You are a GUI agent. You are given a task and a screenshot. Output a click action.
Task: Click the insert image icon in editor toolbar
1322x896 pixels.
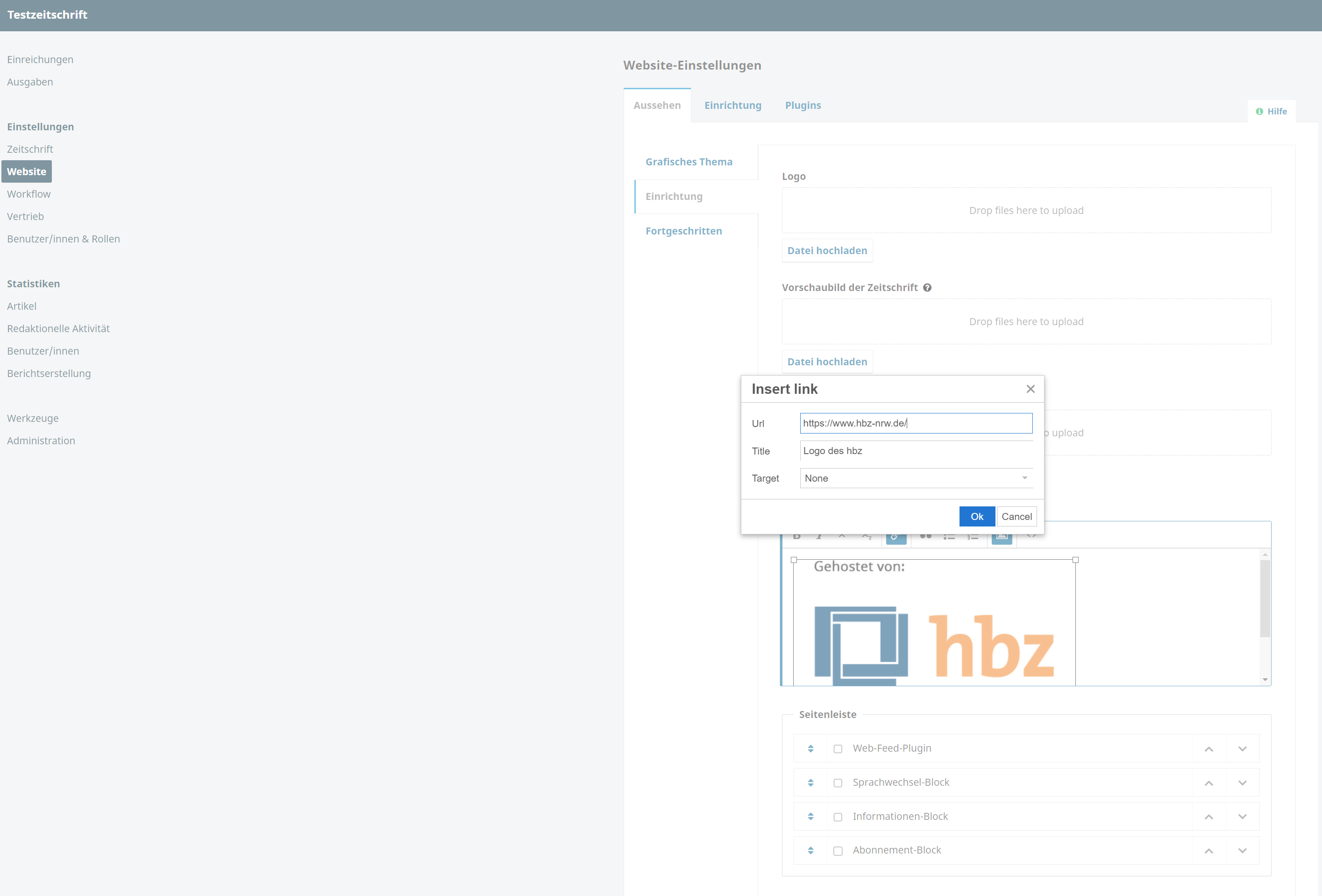coord(1002,536)
